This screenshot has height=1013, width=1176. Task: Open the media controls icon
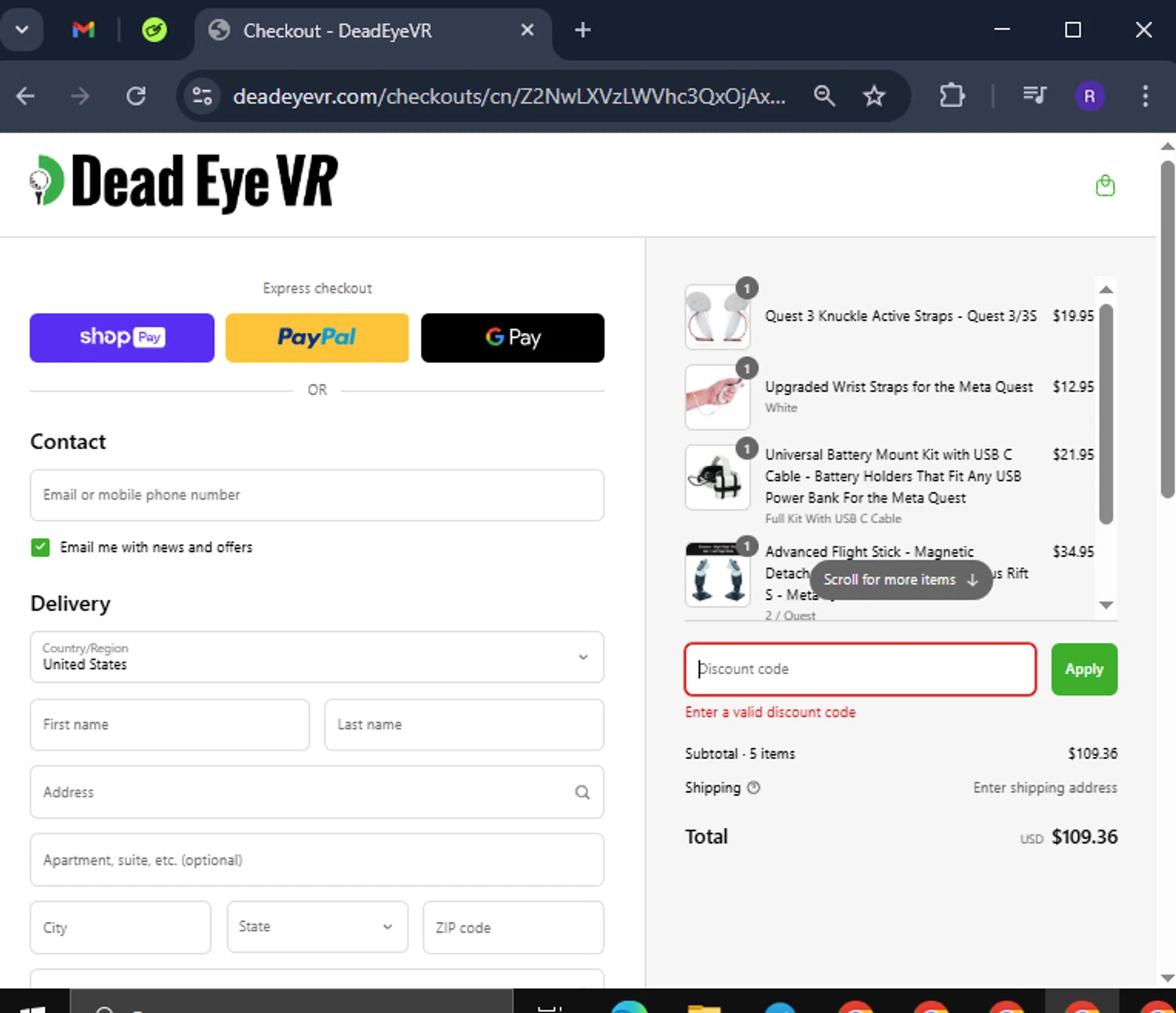[x=1035, y=96]
